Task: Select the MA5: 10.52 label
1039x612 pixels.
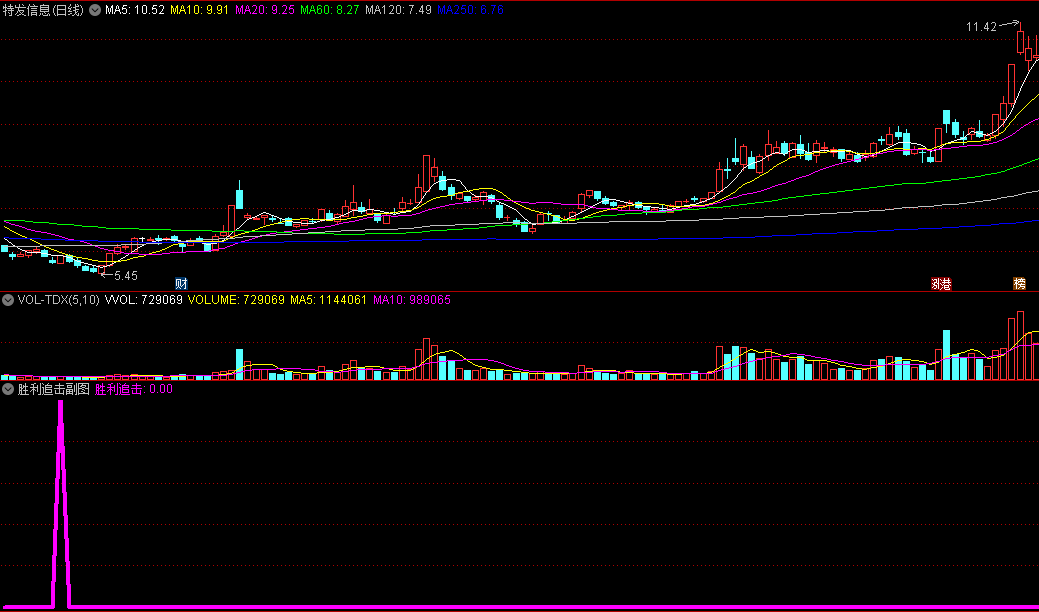Action: coord(135,10)
